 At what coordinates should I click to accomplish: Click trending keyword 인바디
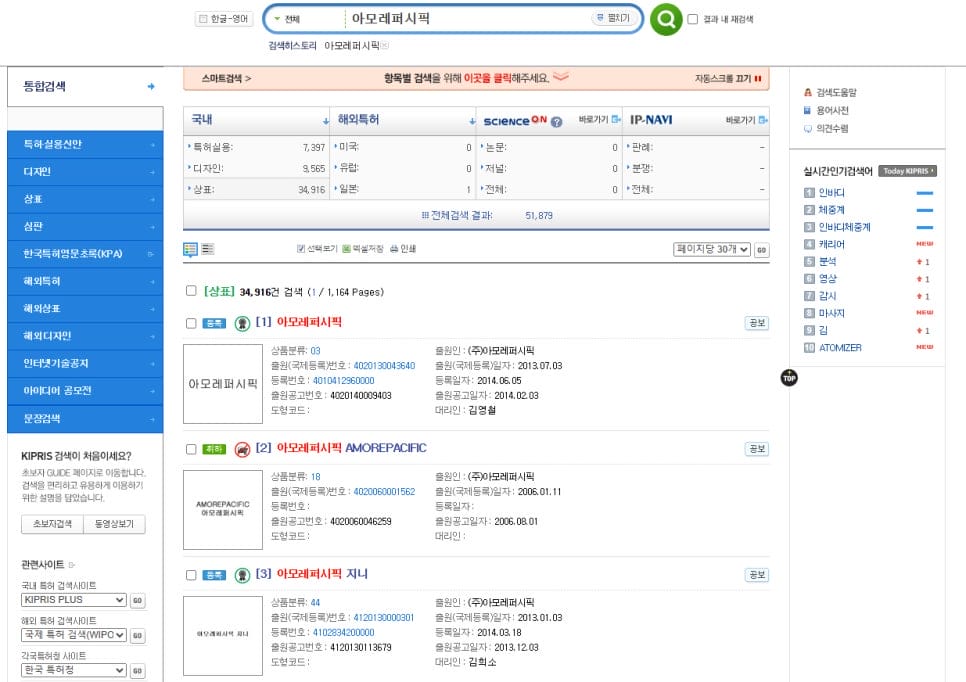tap(832, 193)
